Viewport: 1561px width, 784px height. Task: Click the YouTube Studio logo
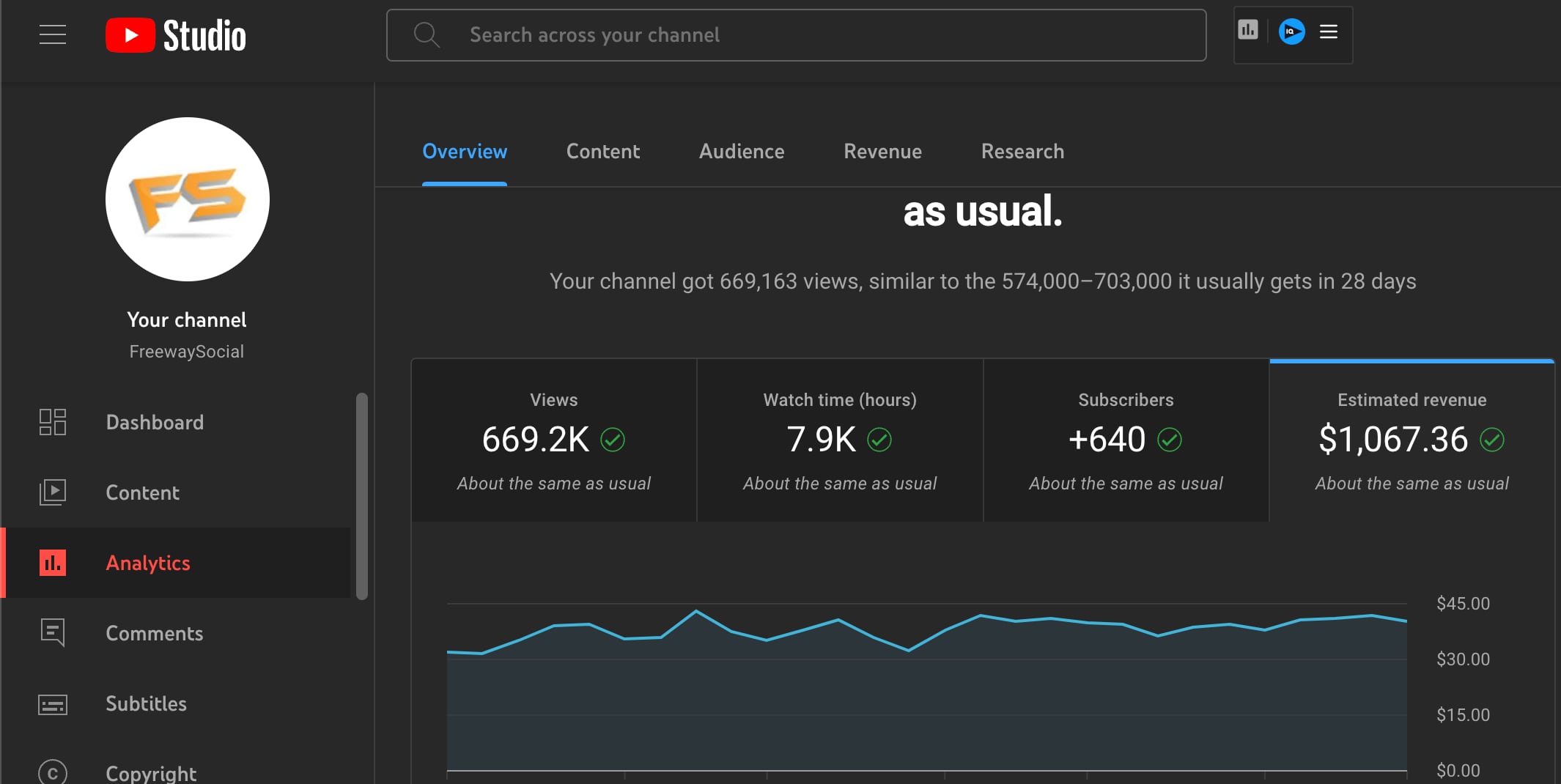pos(176,35)
